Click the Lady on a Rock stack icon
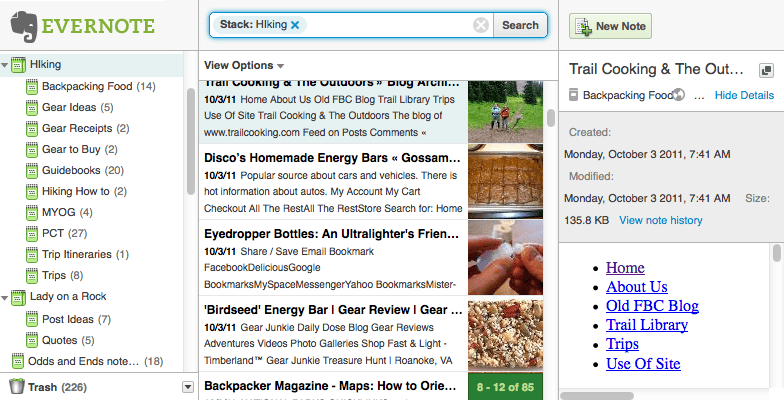The width and height of the screenshot is (784, 400). [x=18, y=298]
